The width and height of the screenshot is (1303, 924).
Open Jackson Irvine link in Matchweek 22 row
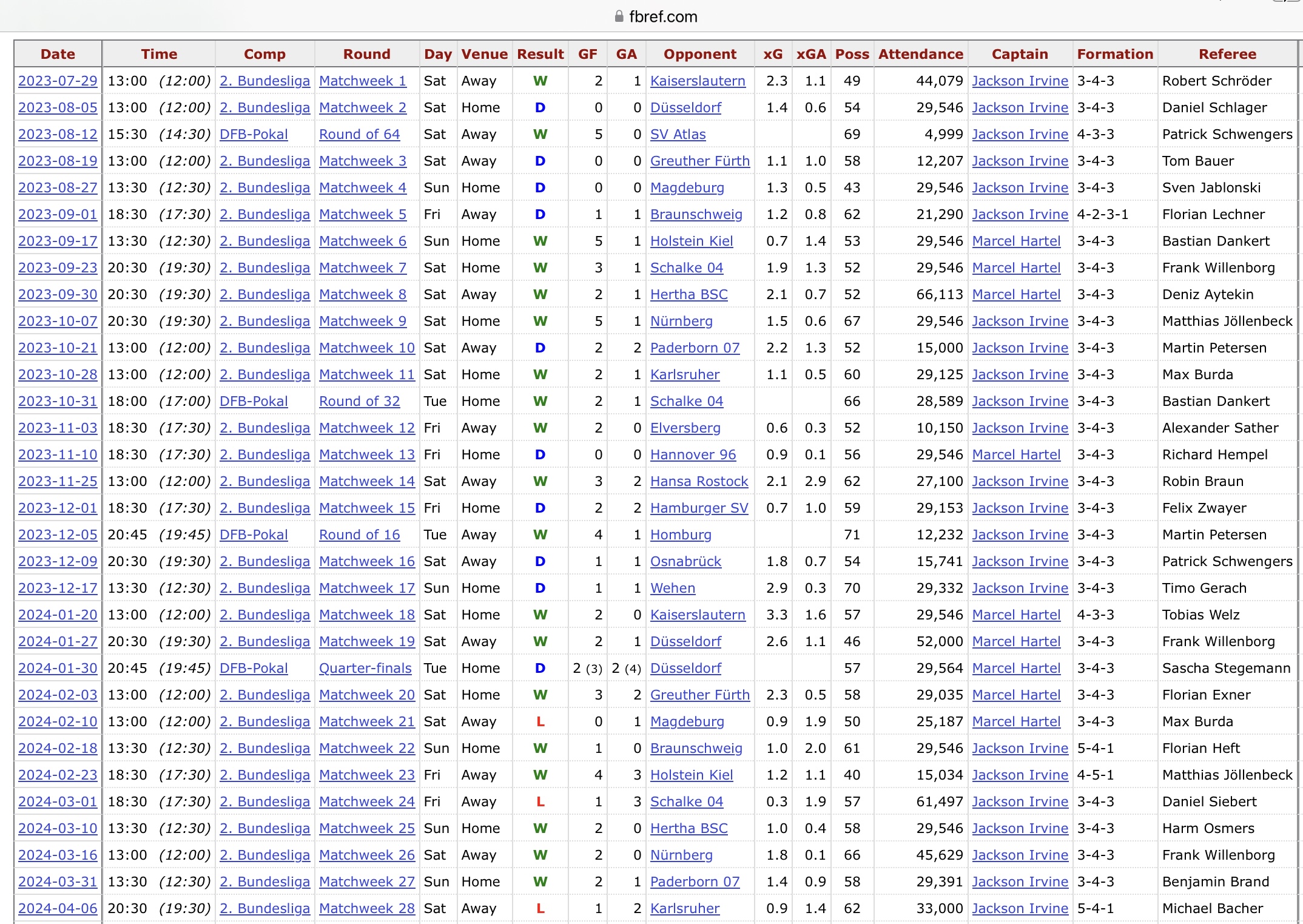coord(1020,748)
